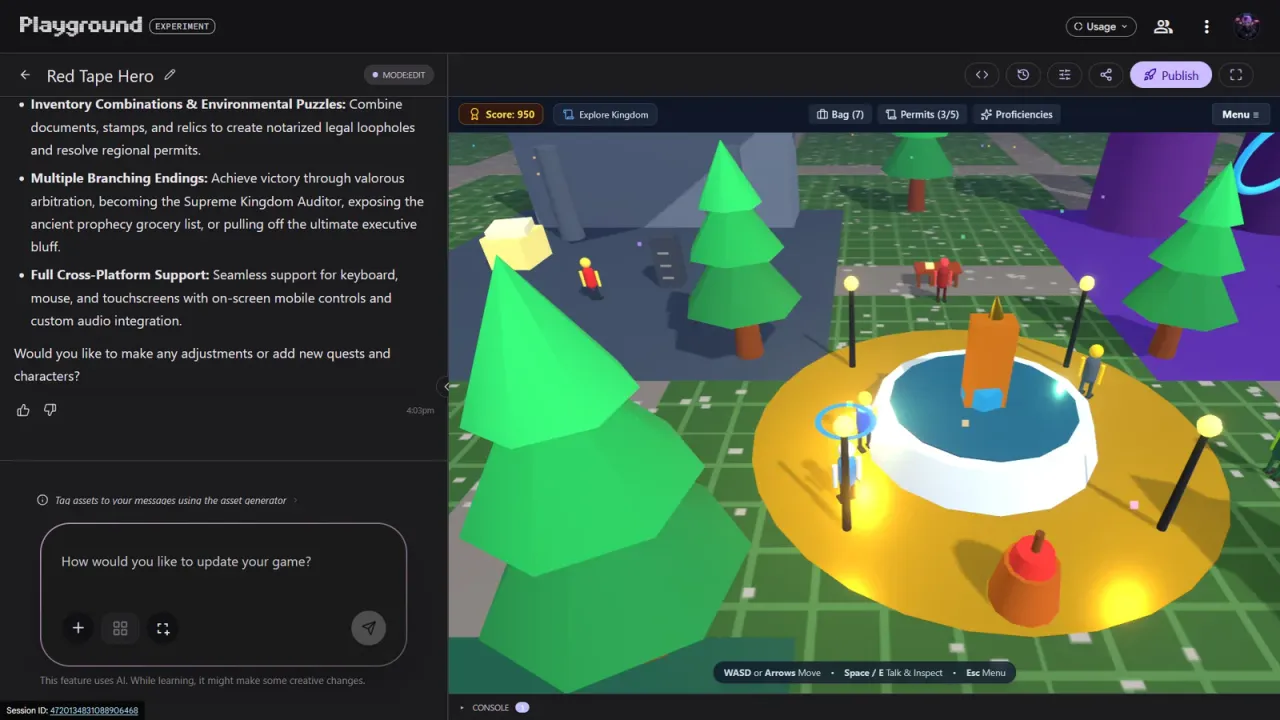Click the share icon in preview toolbar
The height and width of the screenshot is (720, 1280).
click(1105, 75)
